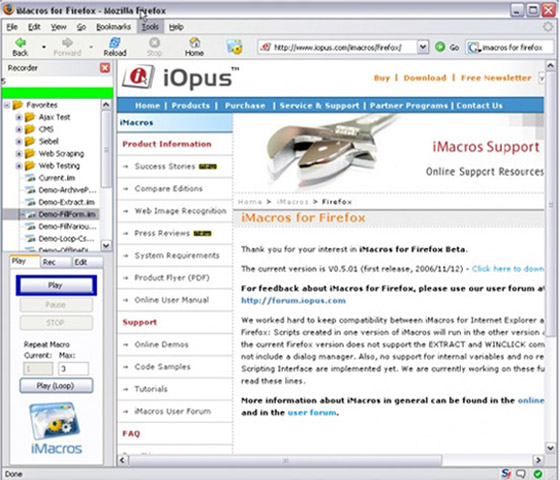Viewport: 560px width, 480px height.
Task: Click the green Go arrow icon
Action: (440, 47)
